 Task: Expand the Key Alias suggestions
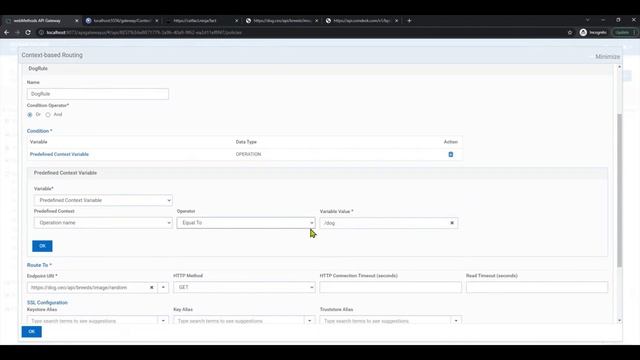[x=309, y=321]
